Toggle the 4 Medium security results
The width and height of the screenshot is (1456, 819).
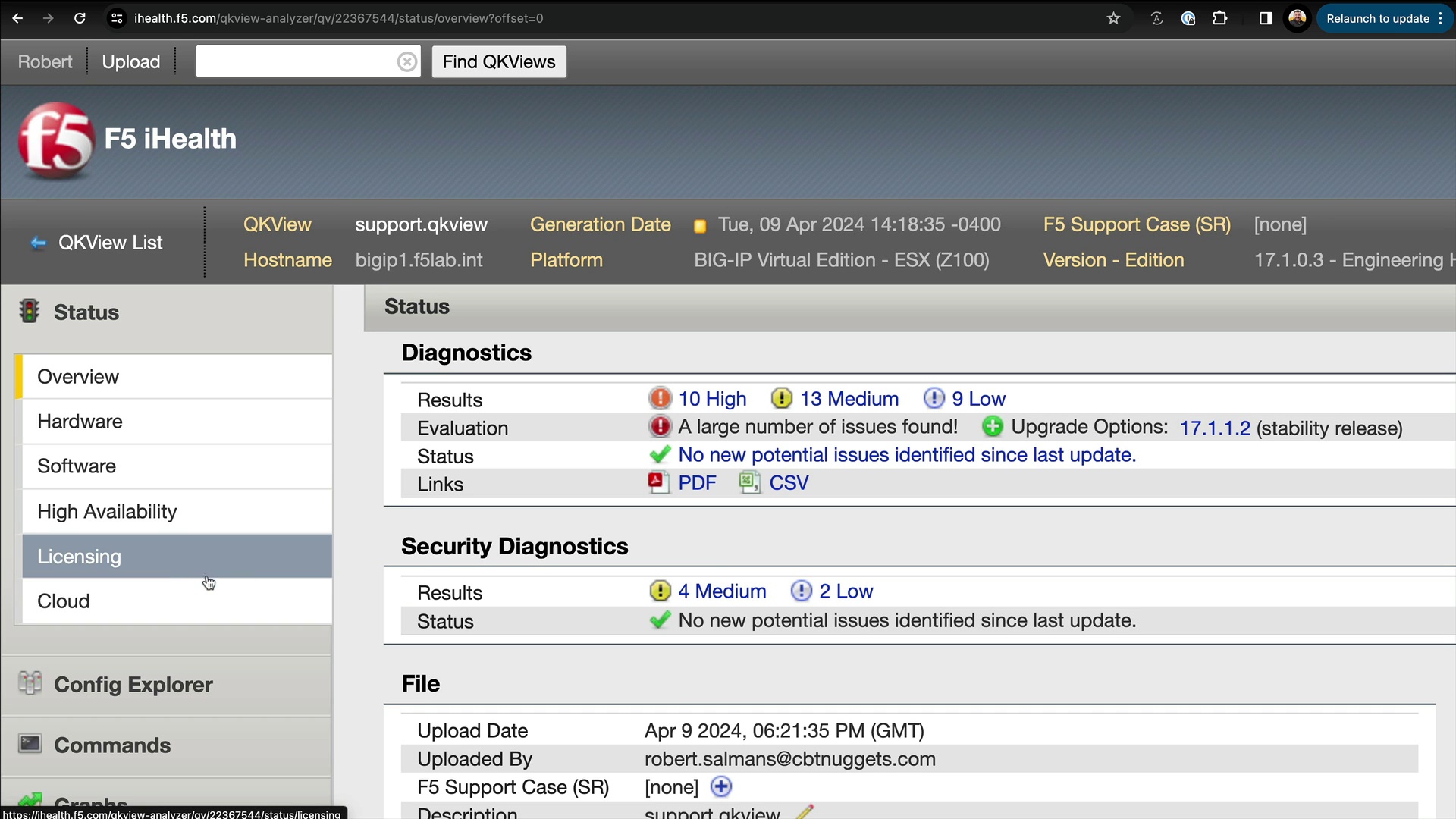[x=723, y=592]
